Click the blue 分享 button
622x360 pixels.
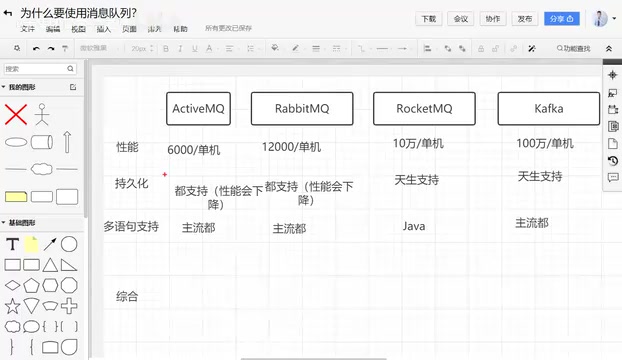(x=561, y=19)
